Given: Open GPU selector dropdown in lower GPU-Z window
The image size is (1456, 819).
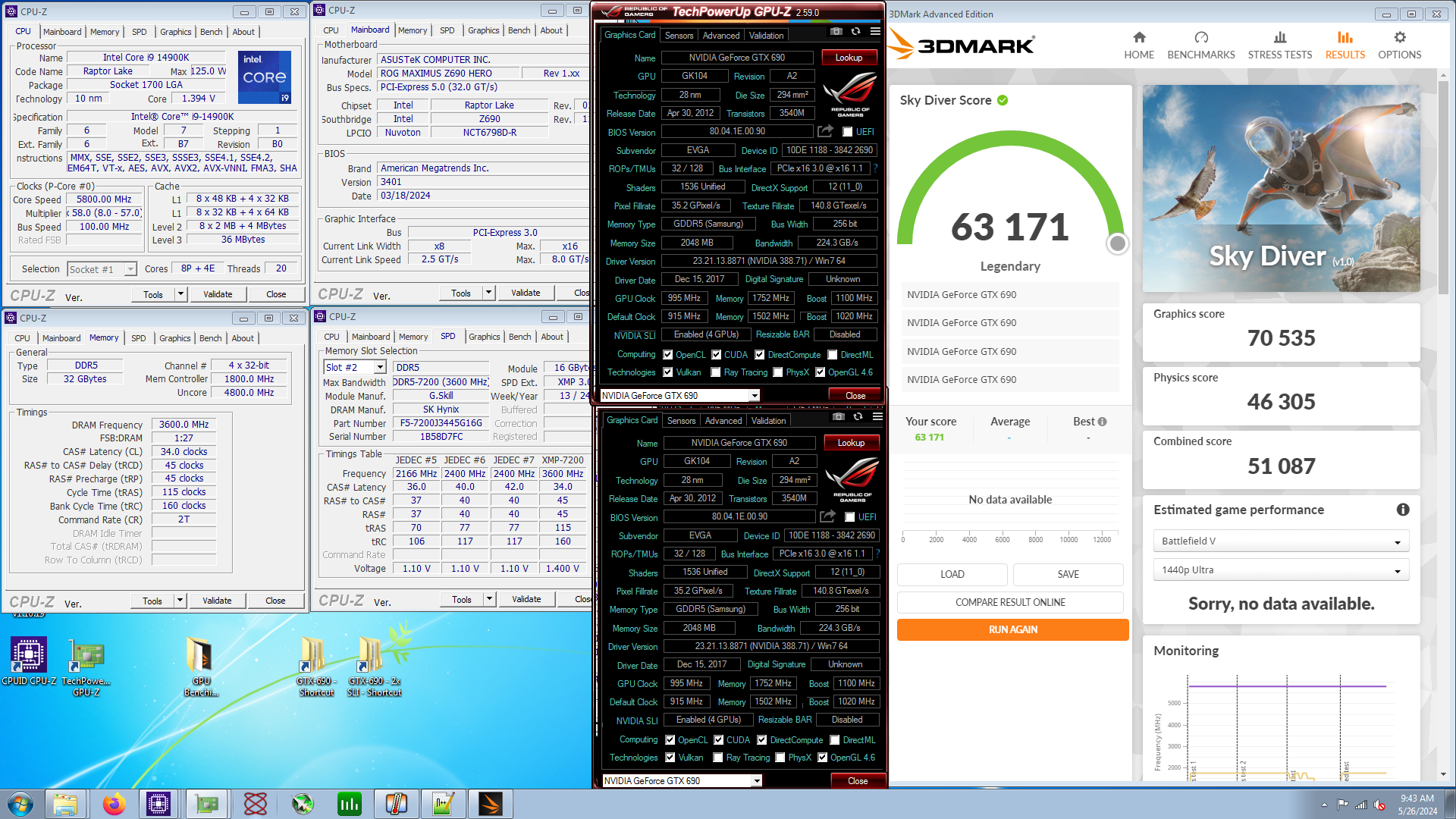Looking at the screenshot, I should coord(682,780).
